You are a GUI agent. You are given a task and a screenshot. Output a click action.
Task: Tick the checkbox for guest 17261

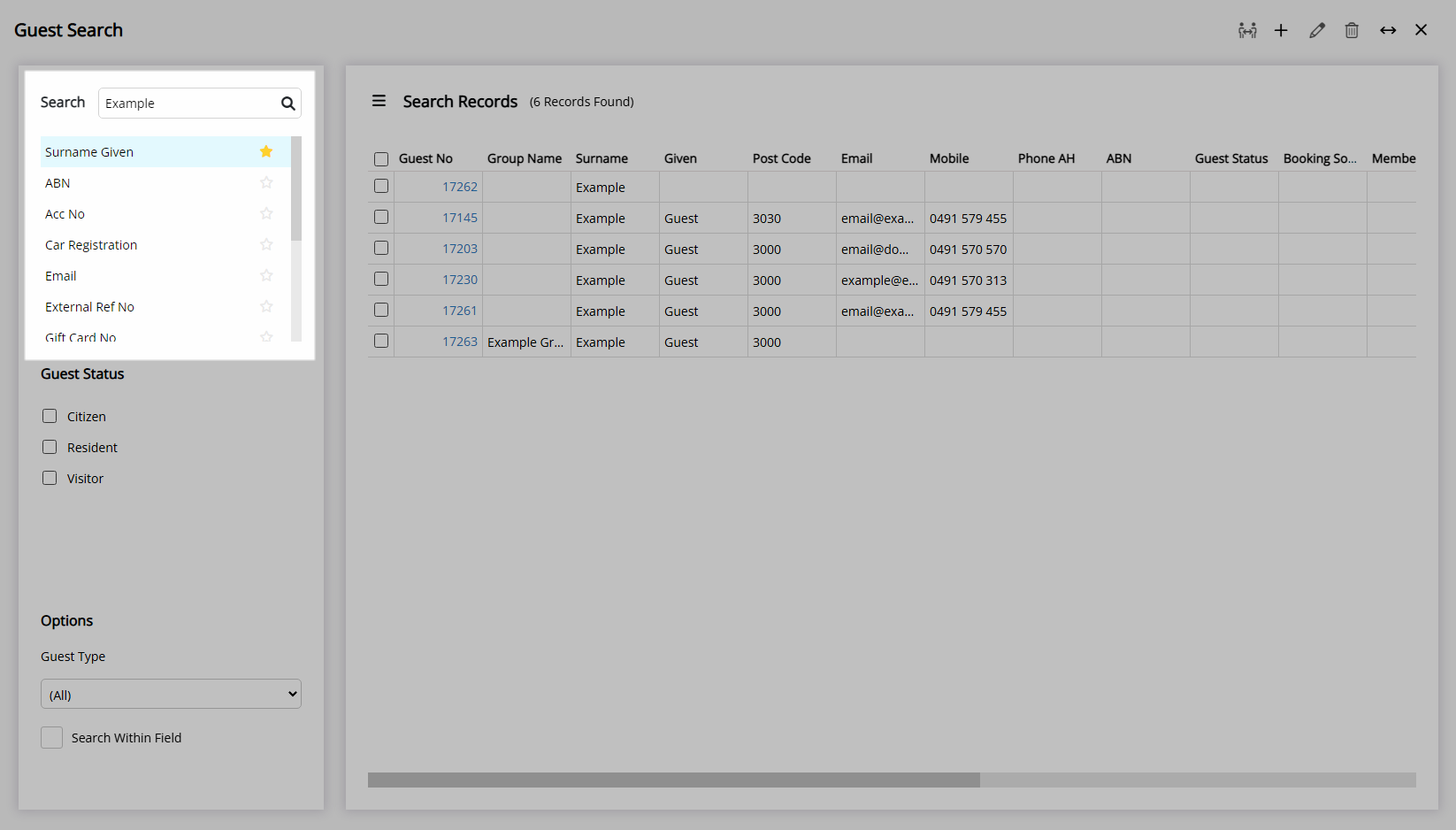point(381,310)
